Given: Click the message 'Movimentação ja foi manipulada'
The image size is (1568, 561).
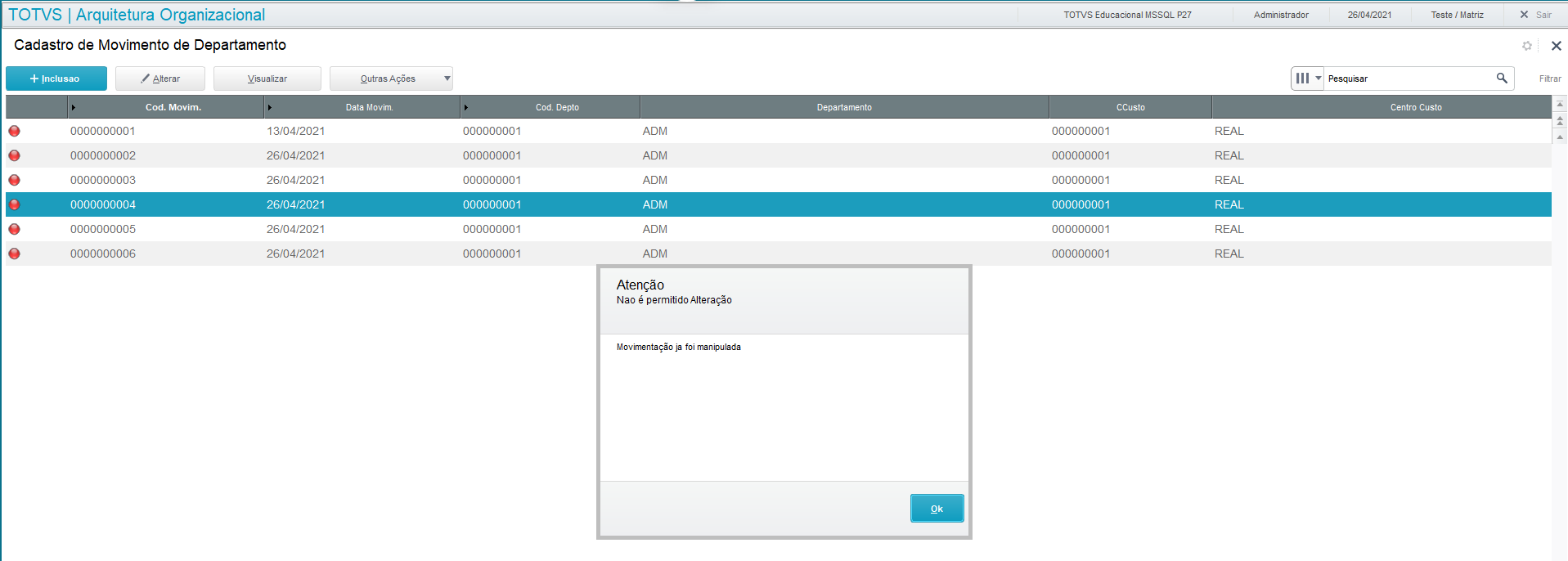Looking at the screenshot, I should [678, 347].
